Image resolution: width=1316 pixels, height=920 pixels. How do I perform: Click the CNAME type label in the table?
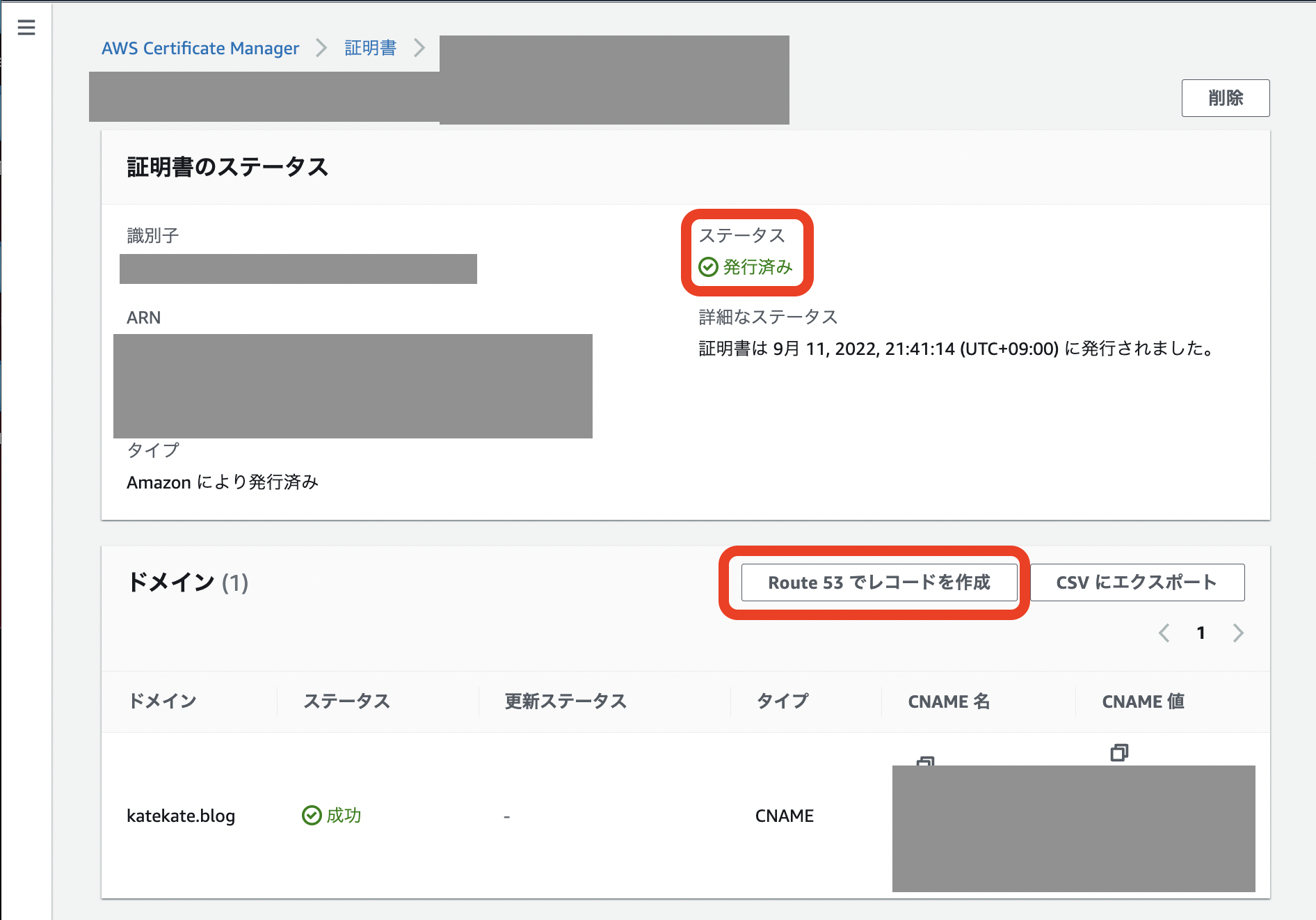click(x=784, y=815)
